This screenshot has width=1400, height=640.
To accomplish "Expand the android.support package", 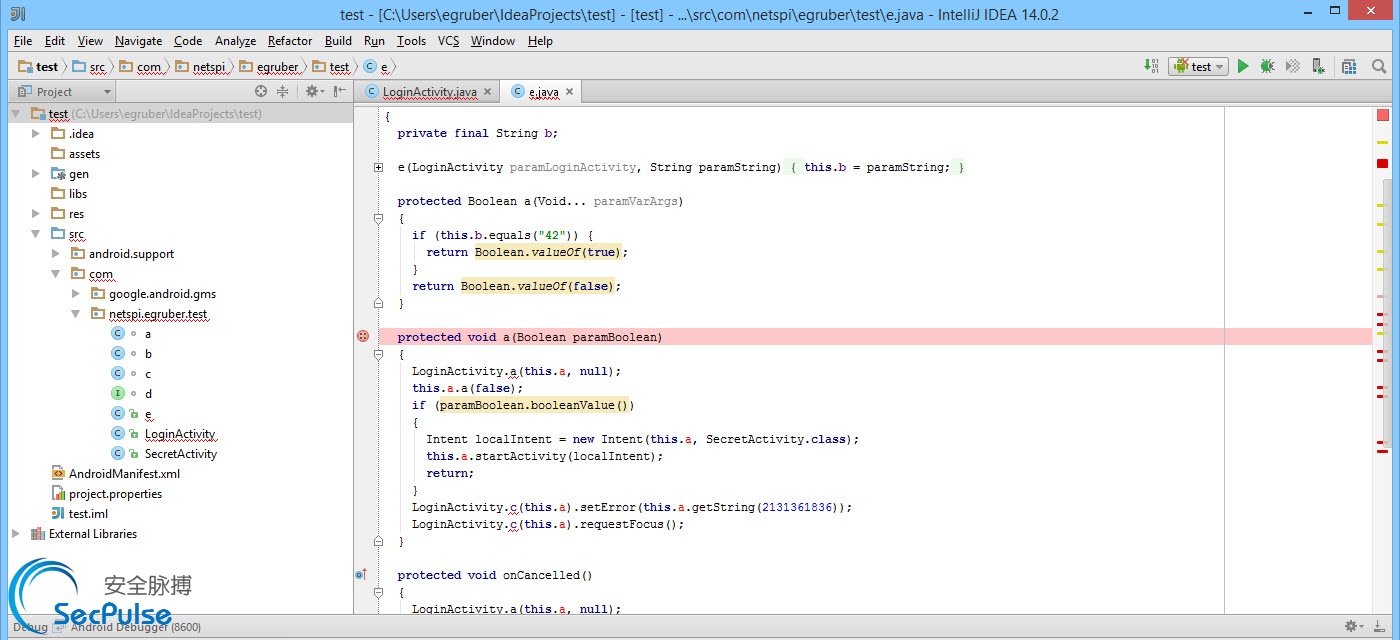I will (x=56, y=254).
